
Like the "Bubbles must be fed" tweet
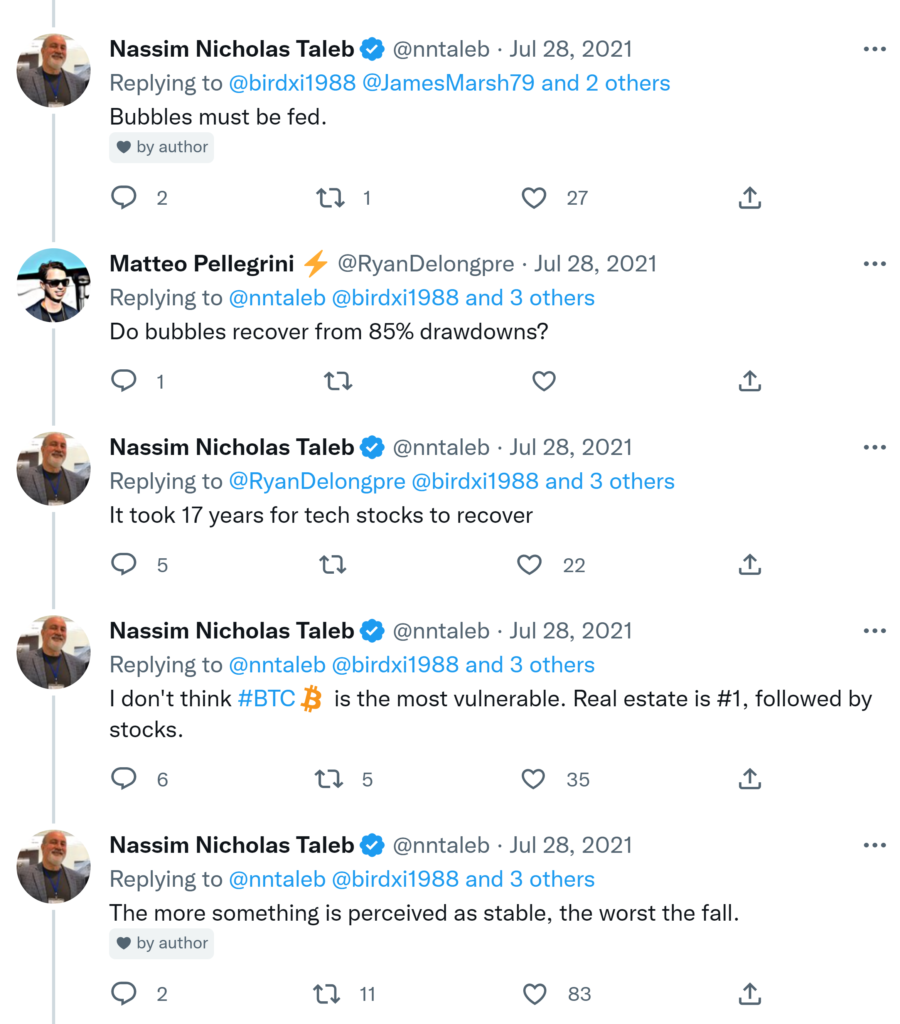coord(535,198)
